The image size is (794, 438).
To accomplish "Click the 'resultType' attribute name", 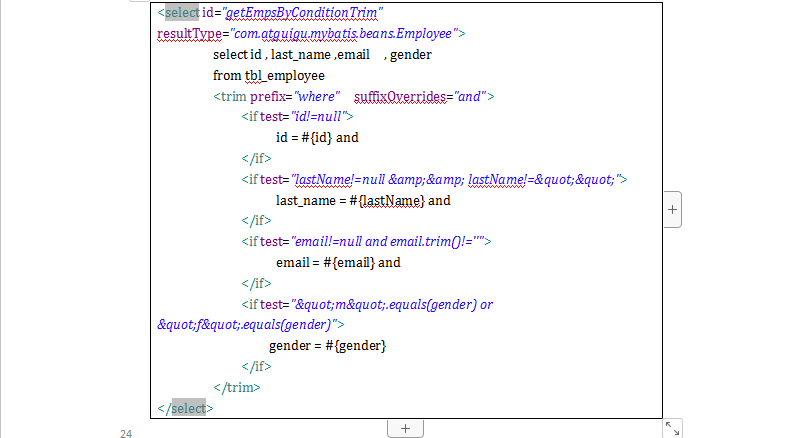I will (190, 34).
